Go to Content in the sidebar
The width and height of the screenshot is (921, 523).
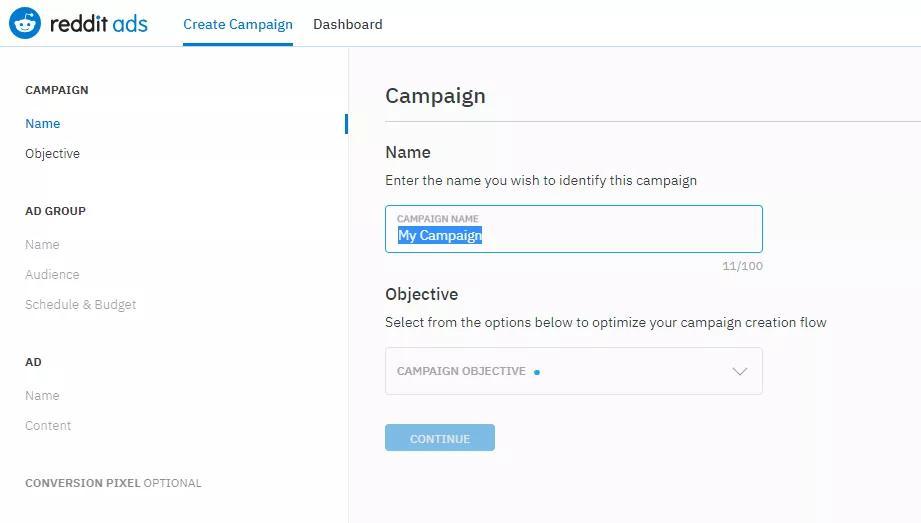[x=48, y=425]
